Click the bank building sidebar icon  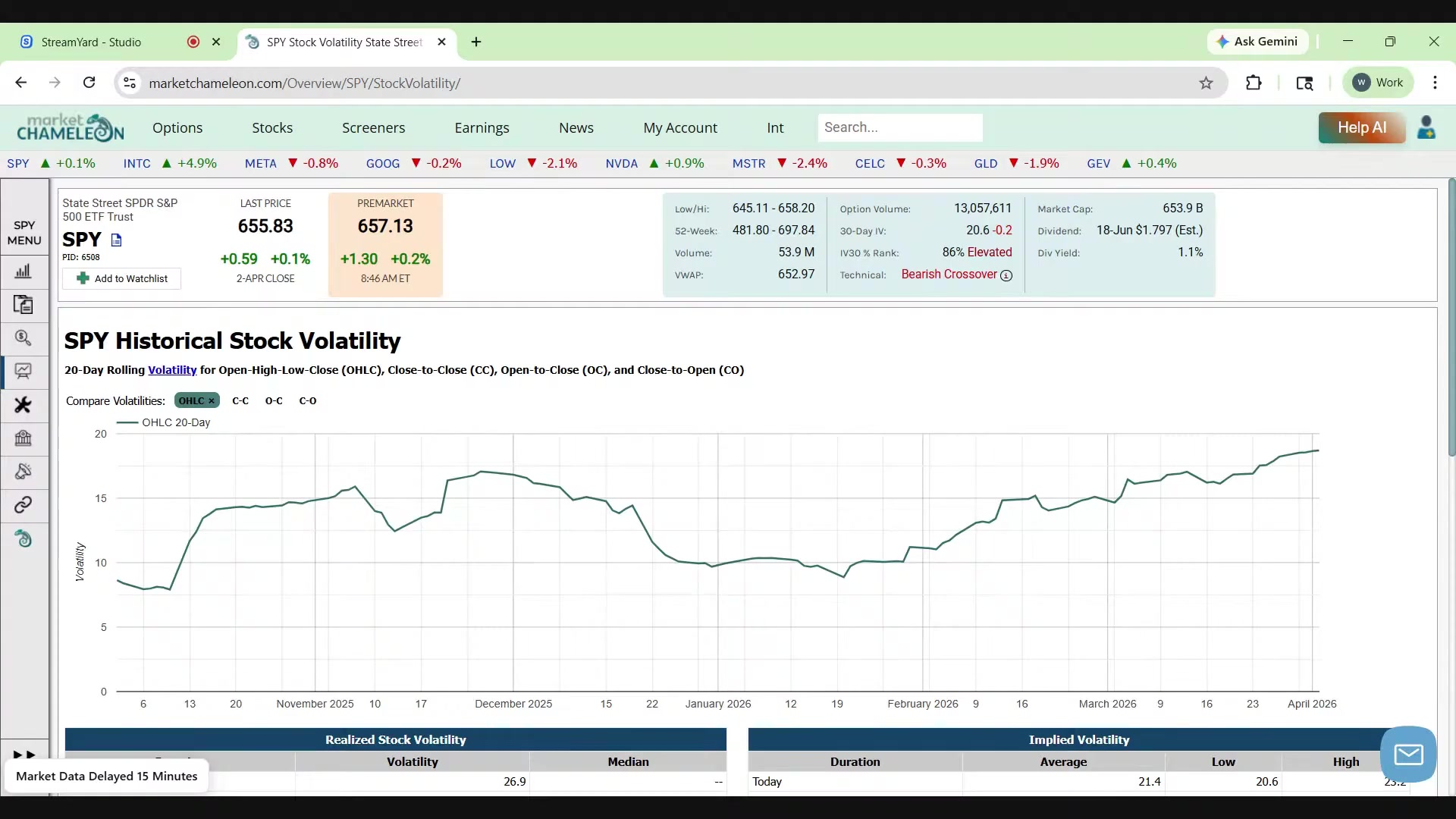point(24,438)
